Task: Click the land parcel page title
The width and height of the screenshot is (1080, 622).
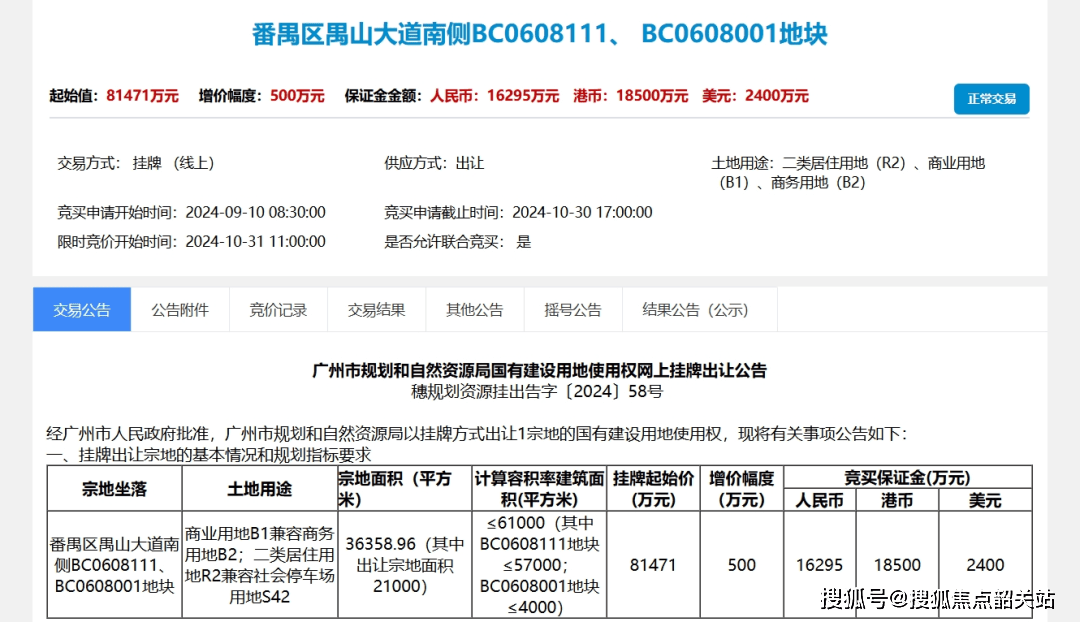Action: click(x=539, y=34)
